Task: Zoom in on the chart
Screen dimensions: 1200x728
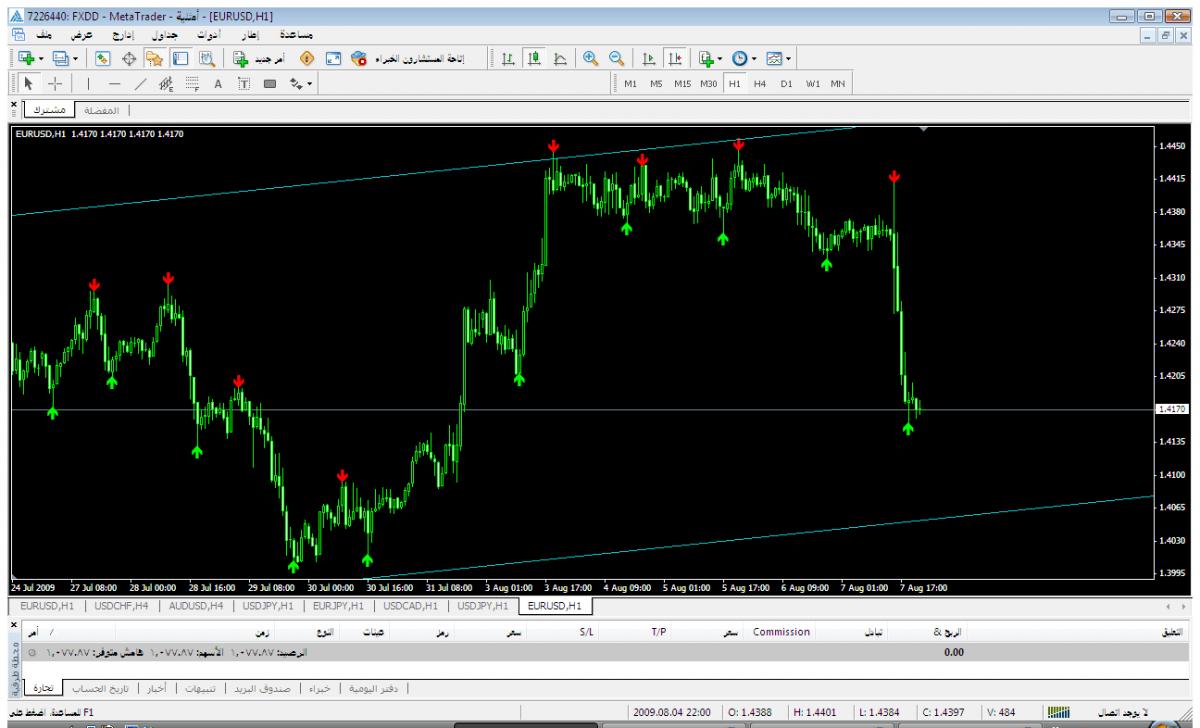Action: (591, 58)
